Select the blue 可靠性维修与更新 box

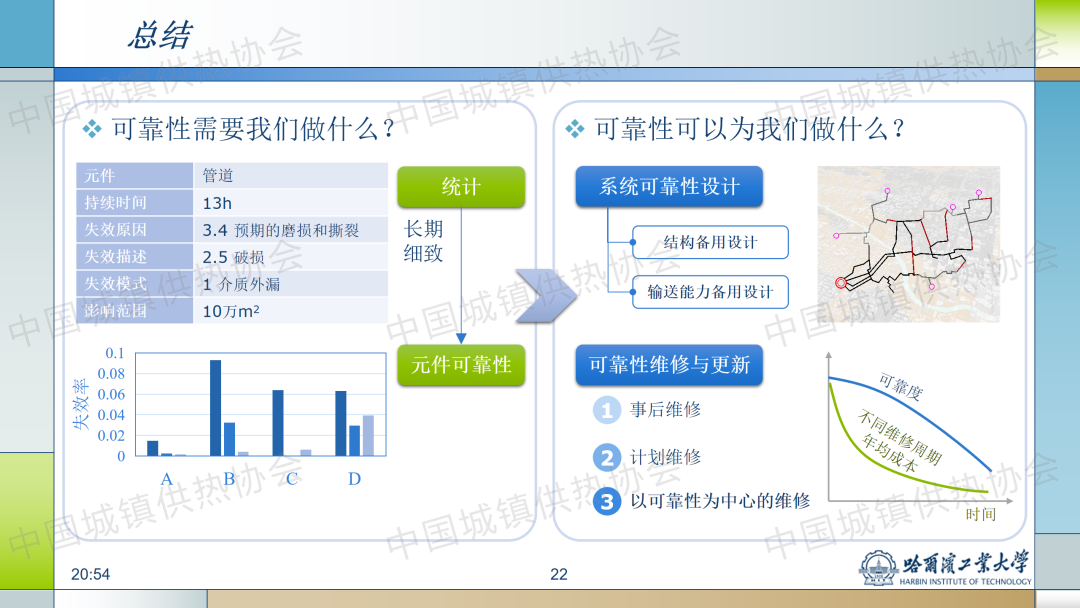(x=669, y=365)
